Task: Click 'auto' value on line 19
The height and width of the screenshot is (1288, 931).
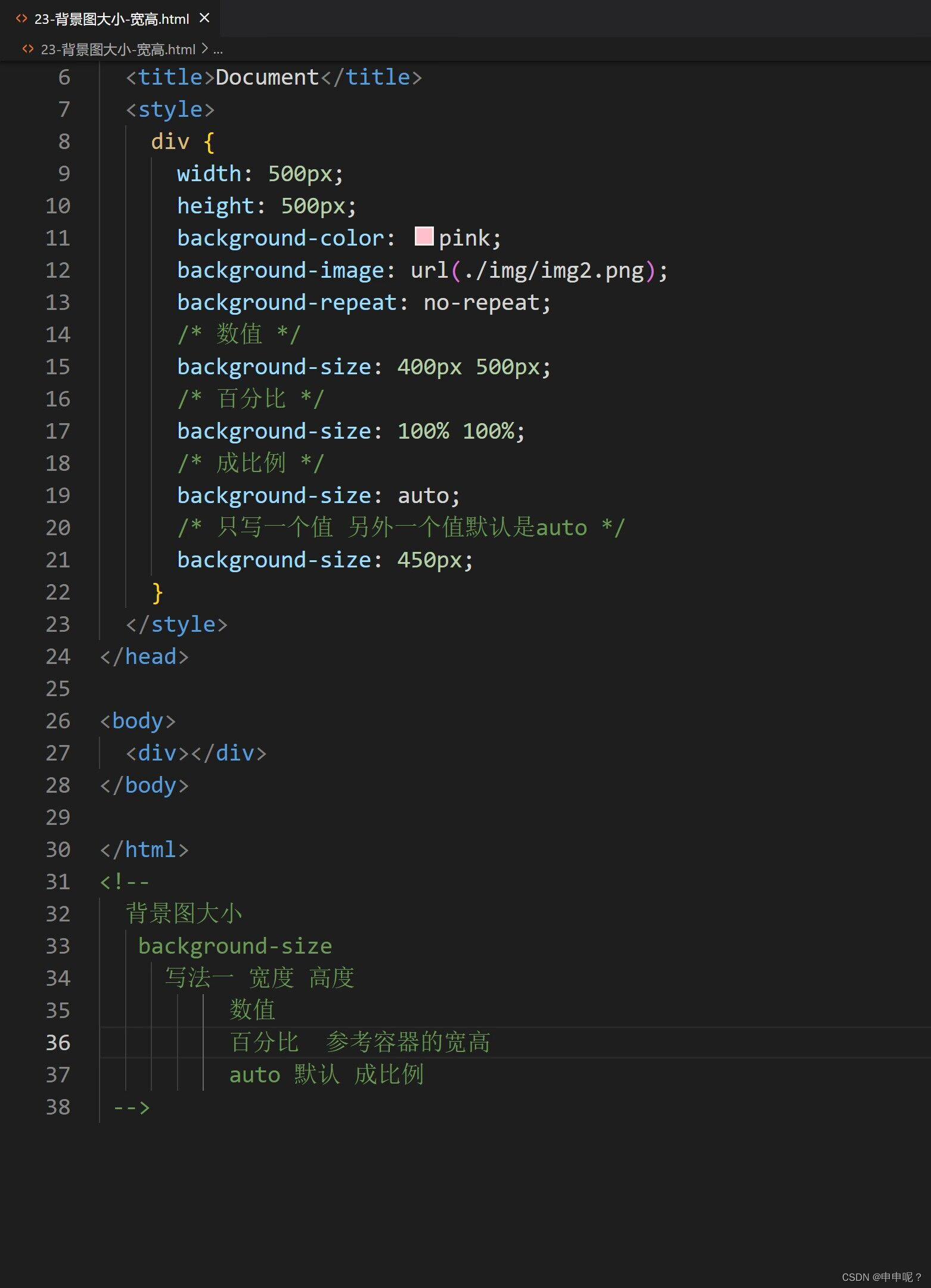Action: [x=423, y=496]
